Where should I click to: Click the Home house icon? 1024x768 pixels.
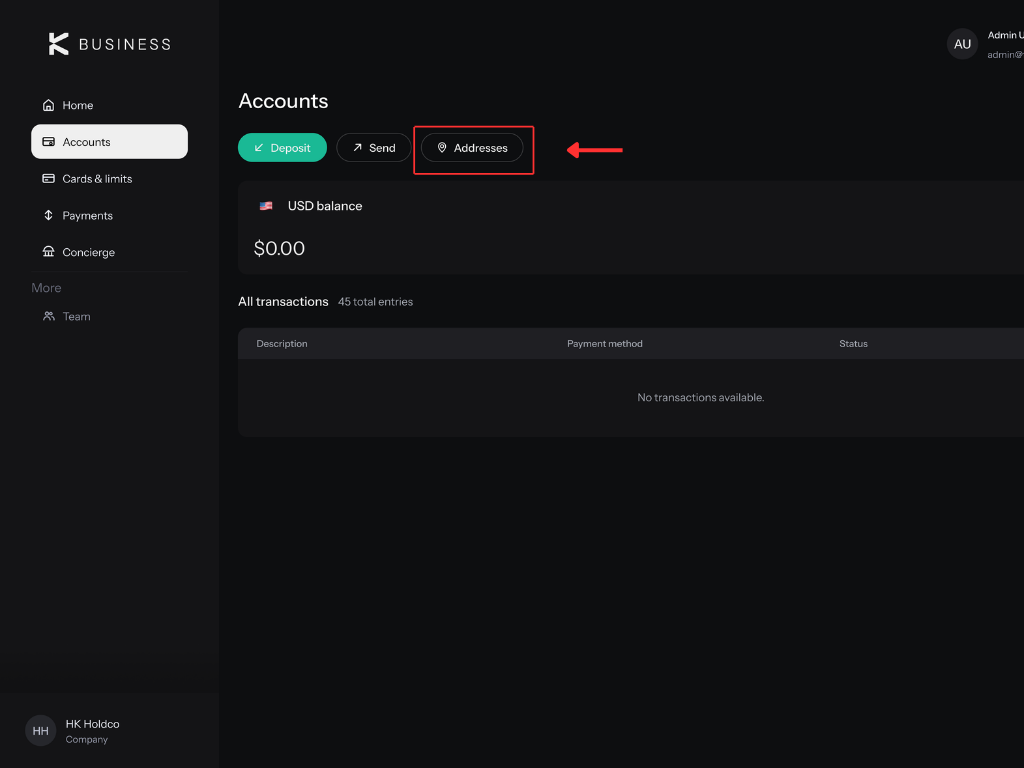pyautogui.click(x=48, y=105)
